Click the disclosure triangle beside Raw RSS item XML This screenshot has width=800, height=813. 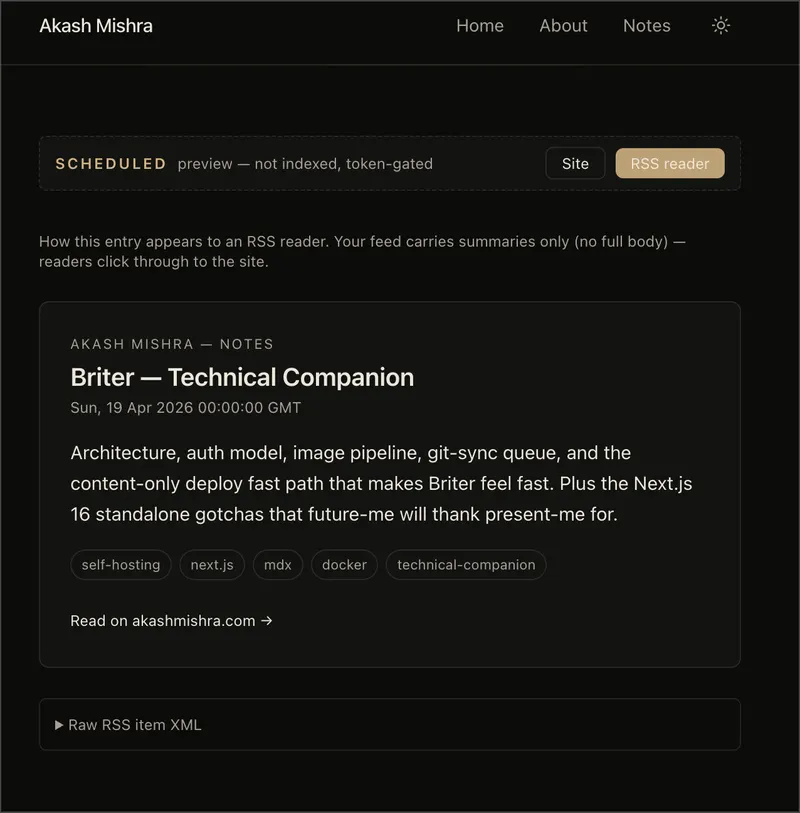point(60,725)
